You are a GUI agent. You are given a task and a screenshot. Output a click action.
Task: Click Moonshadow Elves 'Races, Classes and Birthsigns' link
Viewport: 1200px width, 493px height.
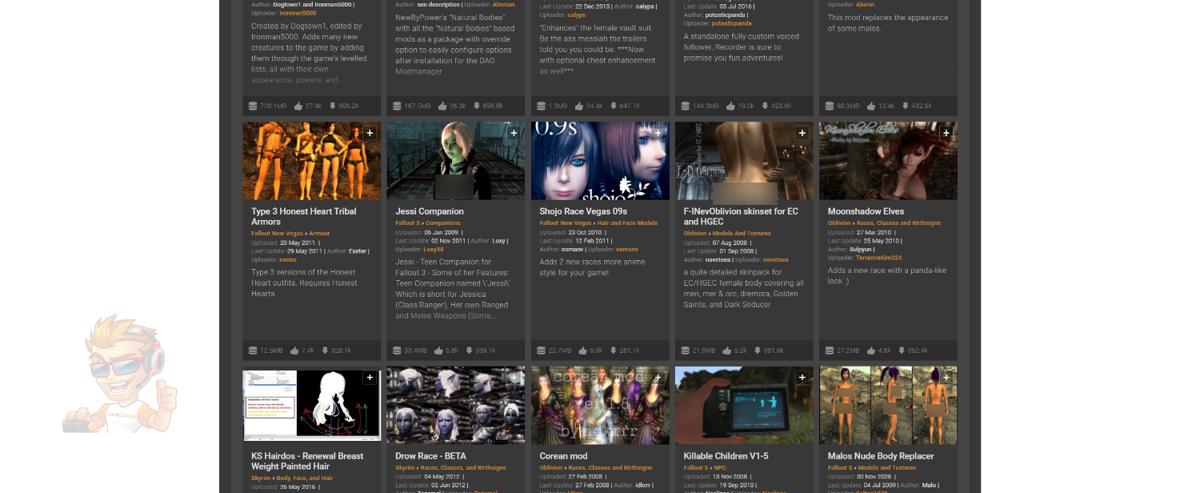[x=899, y=223]
